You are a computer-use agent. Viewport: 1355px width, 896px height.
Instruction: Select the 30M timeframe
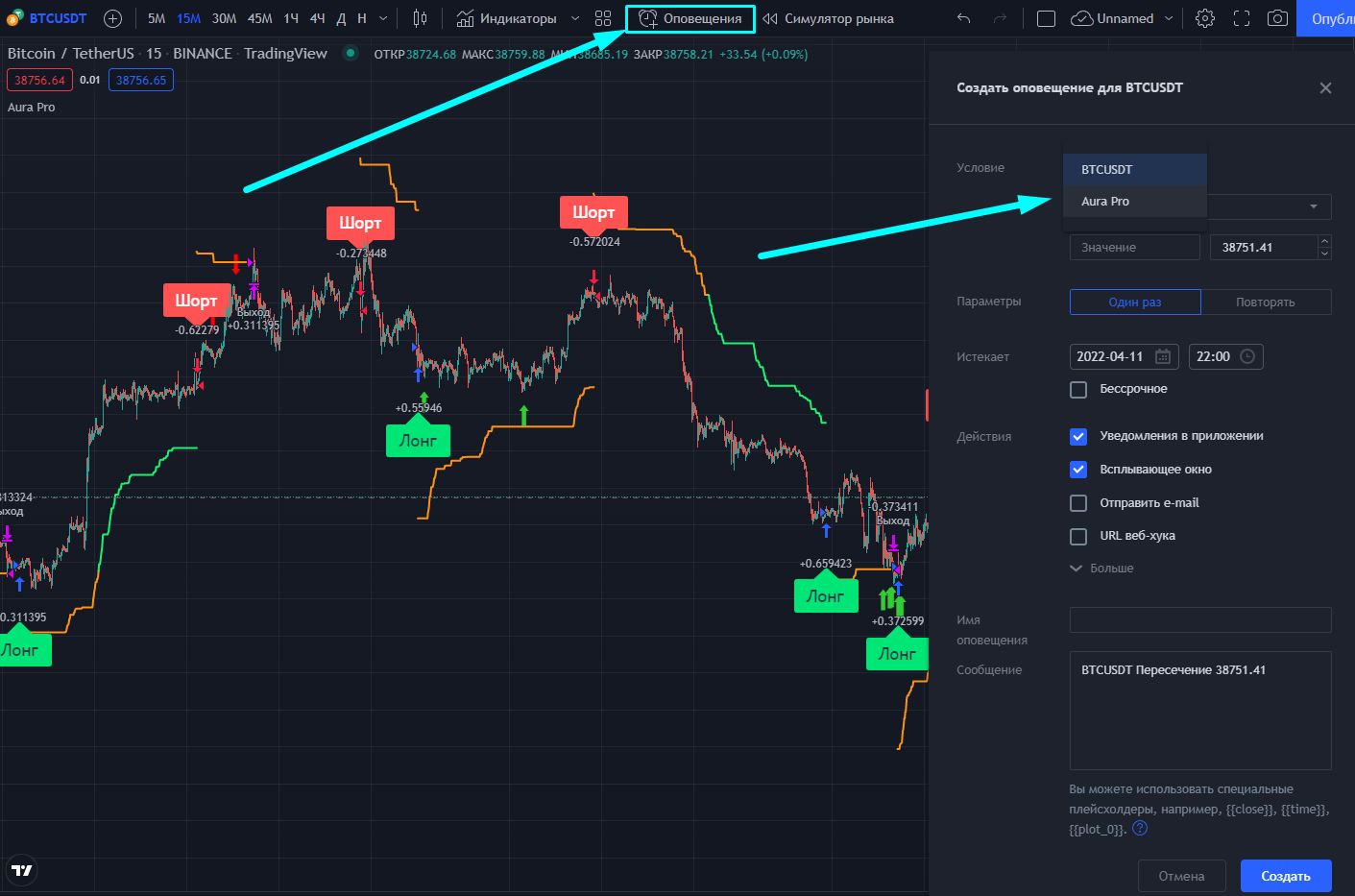[x=224, y=18]
